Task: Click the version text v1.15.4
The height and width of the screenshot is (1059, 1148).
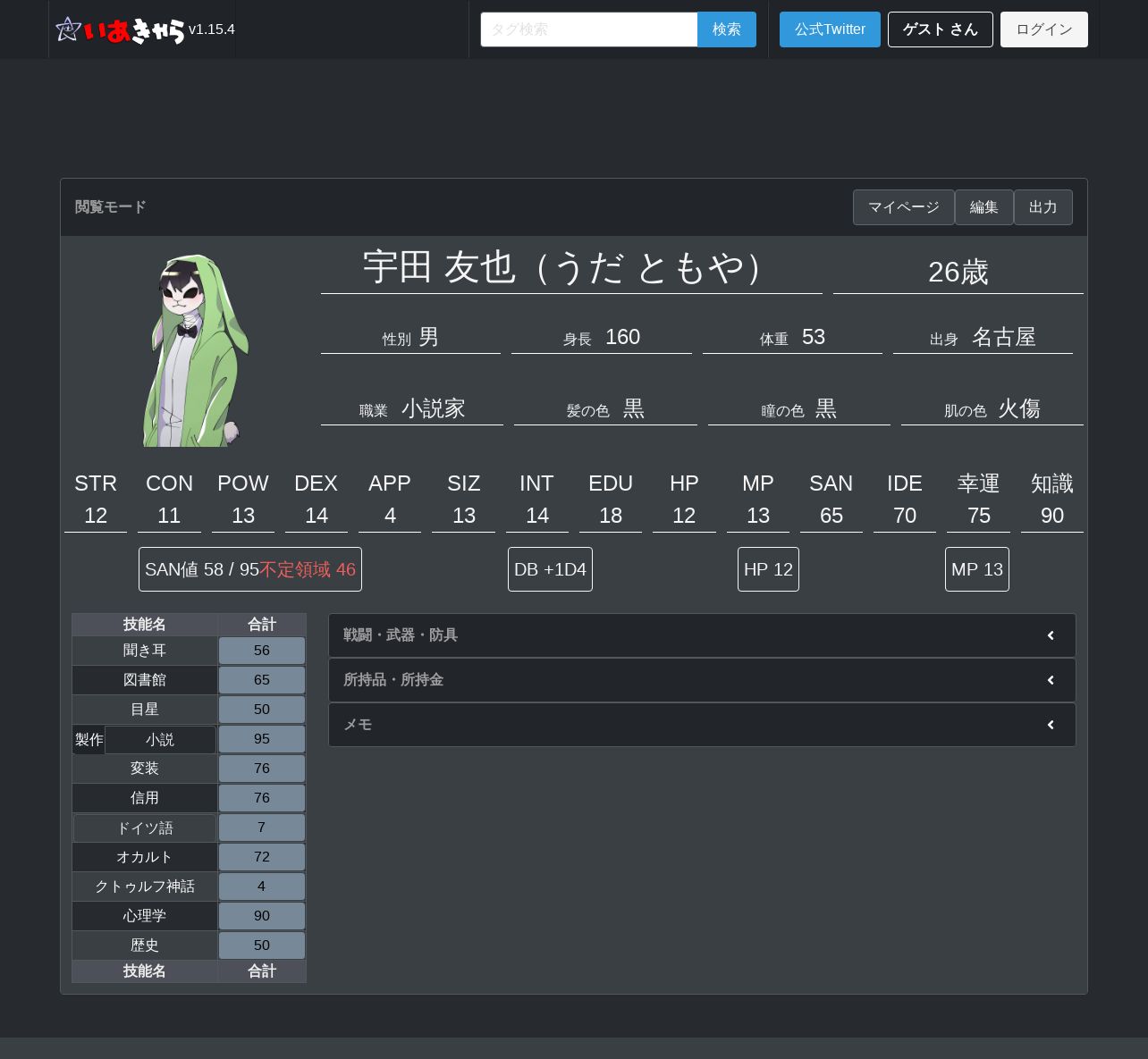Action: coord(212,29)
